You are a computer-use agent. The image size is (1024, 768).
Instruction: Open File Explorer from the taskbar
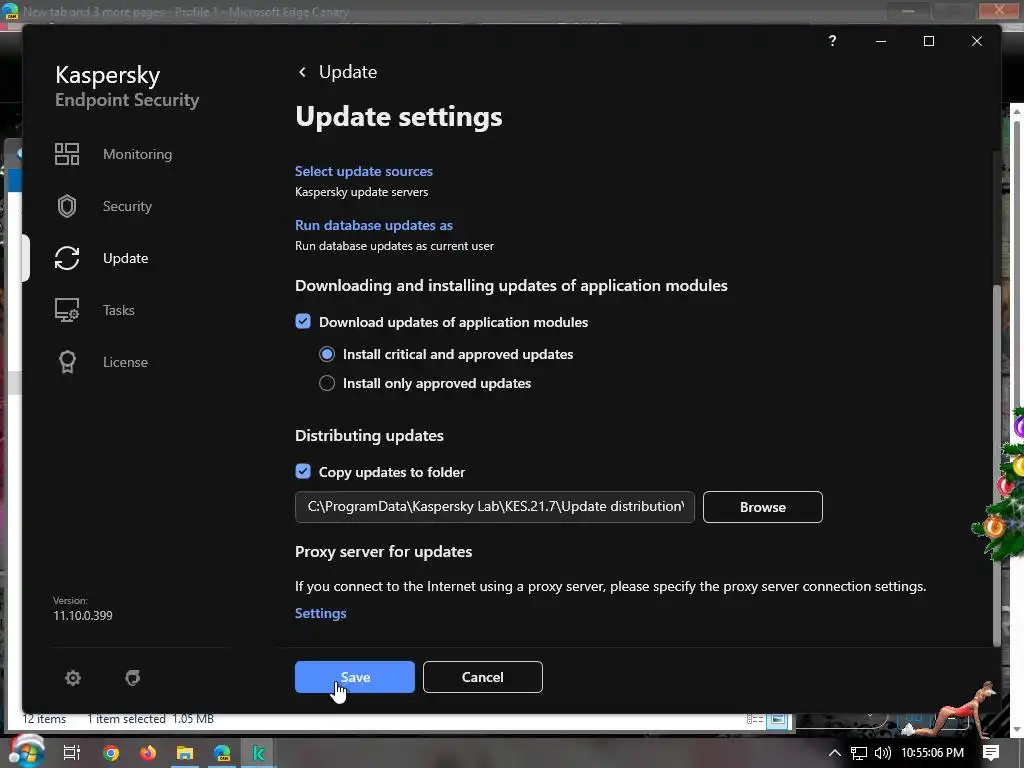(185, 752)
